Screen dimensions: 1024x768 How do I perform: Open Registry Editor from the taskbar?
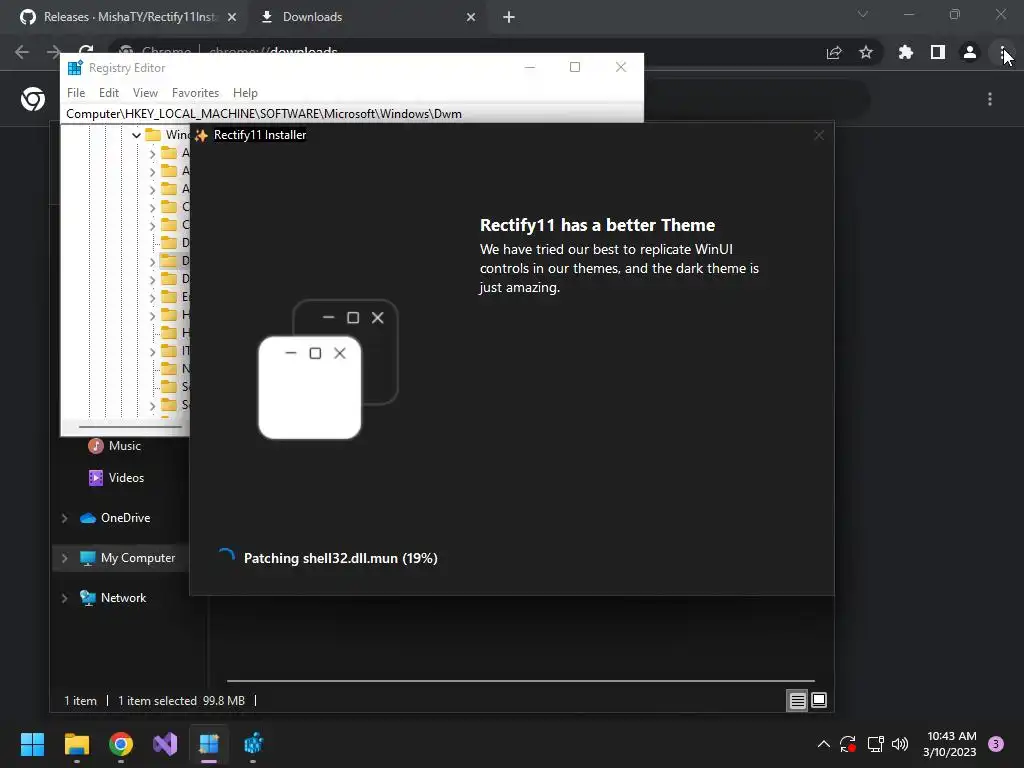(x=253, y=744)
